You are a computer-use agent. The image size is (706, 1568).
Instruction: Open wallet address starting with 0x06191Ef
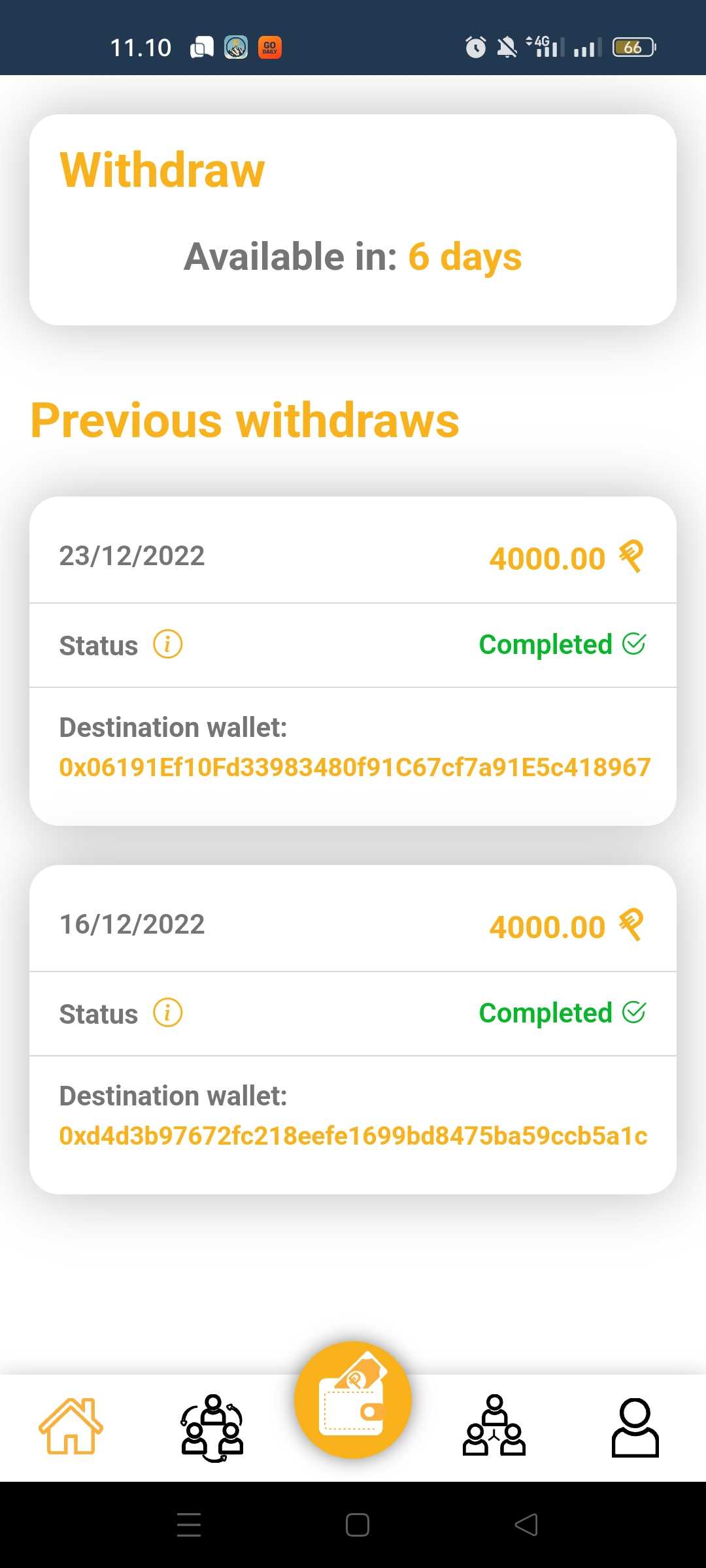coord(354,767)
